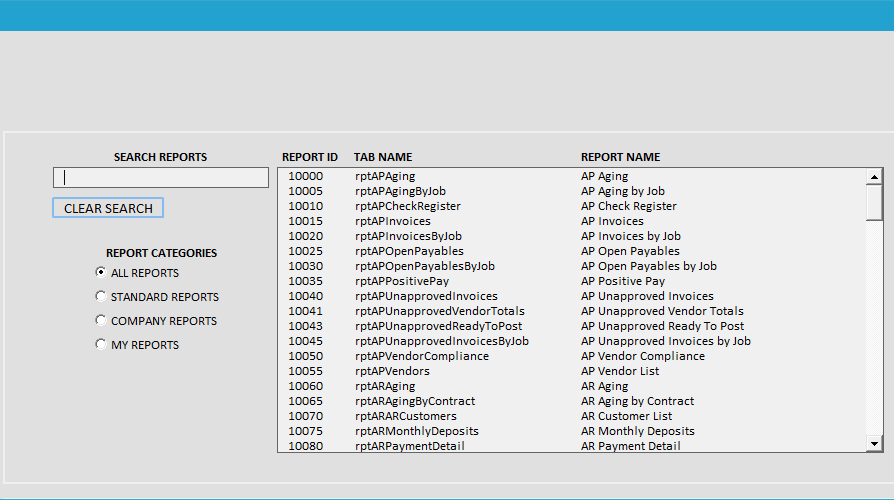Screen dimensions: 894x500
Task: Select the MY REPORTS radio button
Action: 100,344
